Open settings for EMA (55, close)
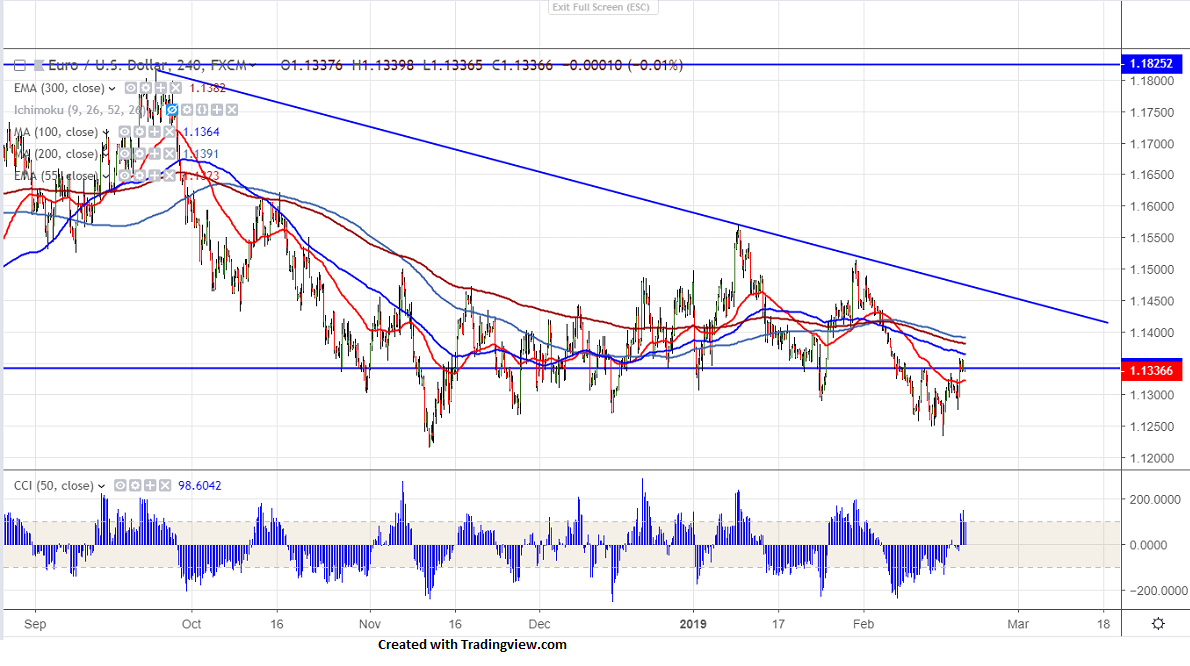Viewport: 1190px width, 666px height. pyautogui.click(x=140, y=176)
